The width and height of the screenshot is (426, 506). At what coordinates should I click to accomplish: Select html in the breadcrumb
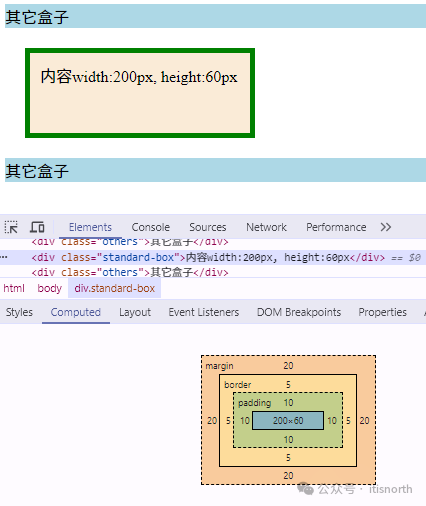click(x=14, y=288)
